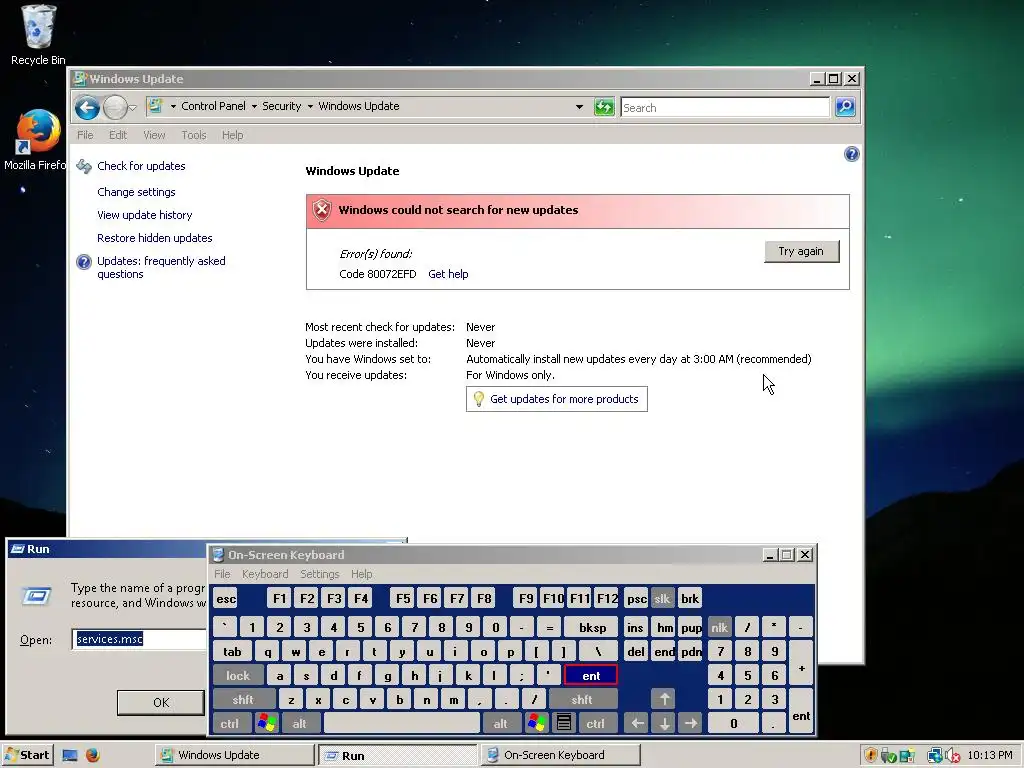
Task: Open the Help menu in On-Screen Keyboard
Action: [x=361, y=574]
